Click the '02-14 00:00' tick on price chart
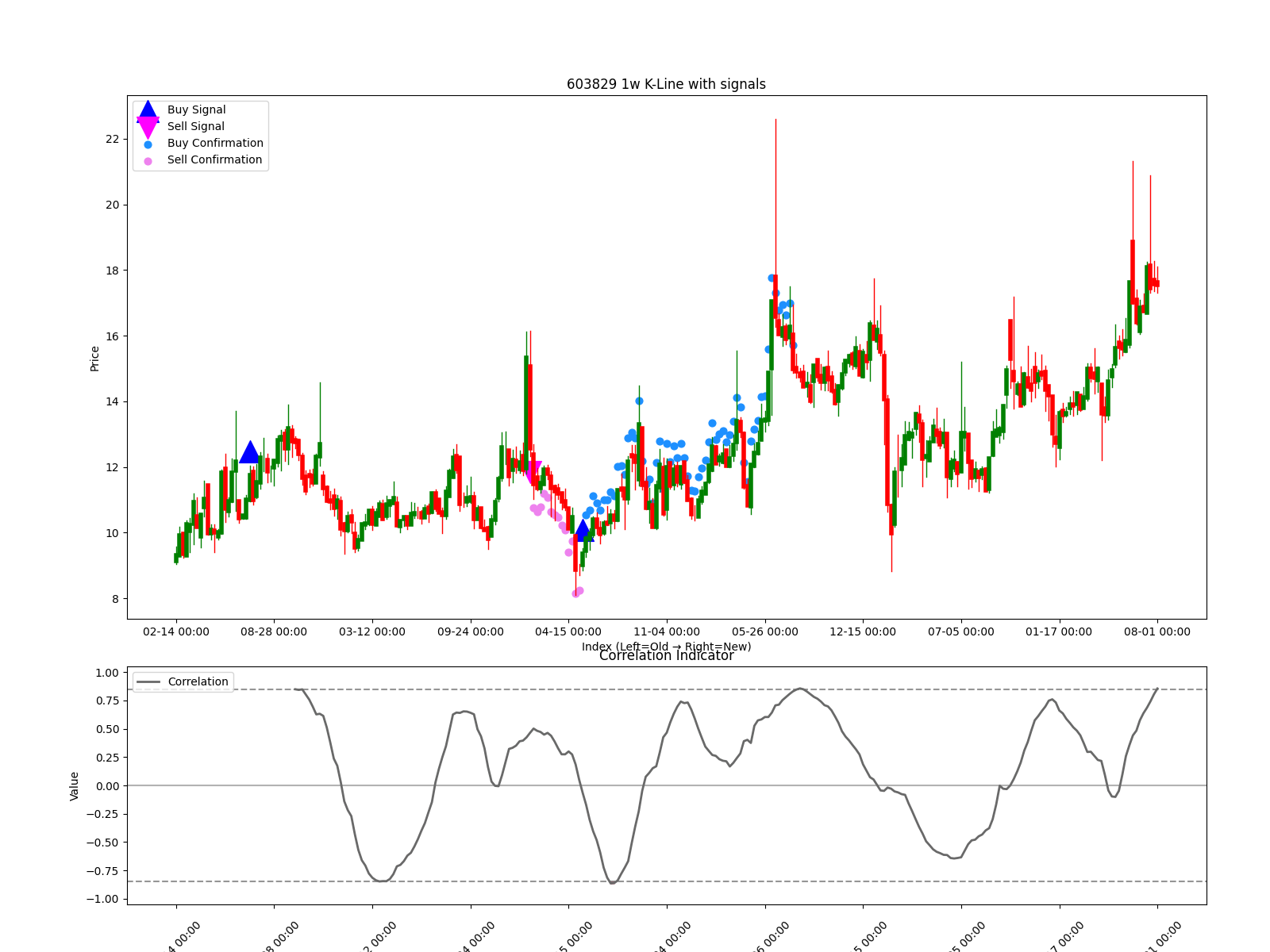The image size is (1270, 952). click(x=176, y=631)
